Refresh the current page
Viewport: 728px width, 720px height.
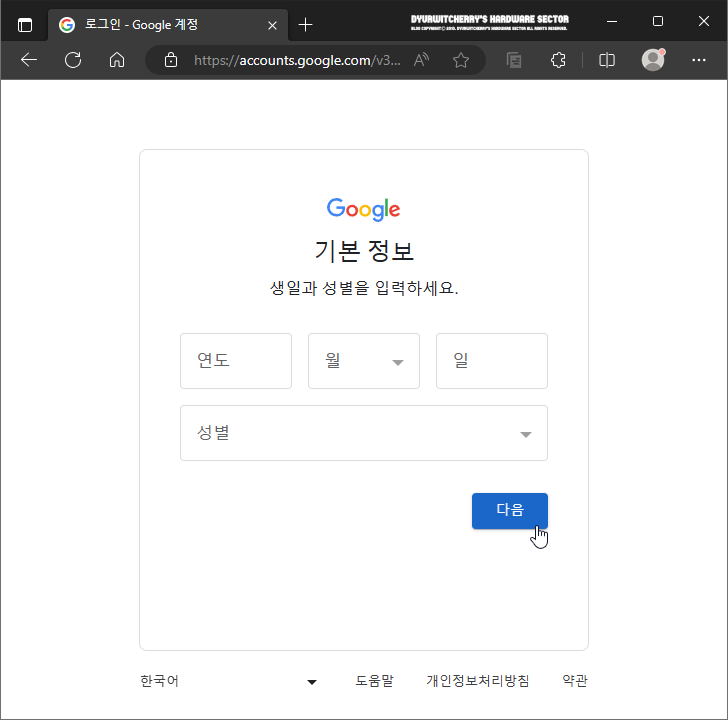(x=73, y=60)
